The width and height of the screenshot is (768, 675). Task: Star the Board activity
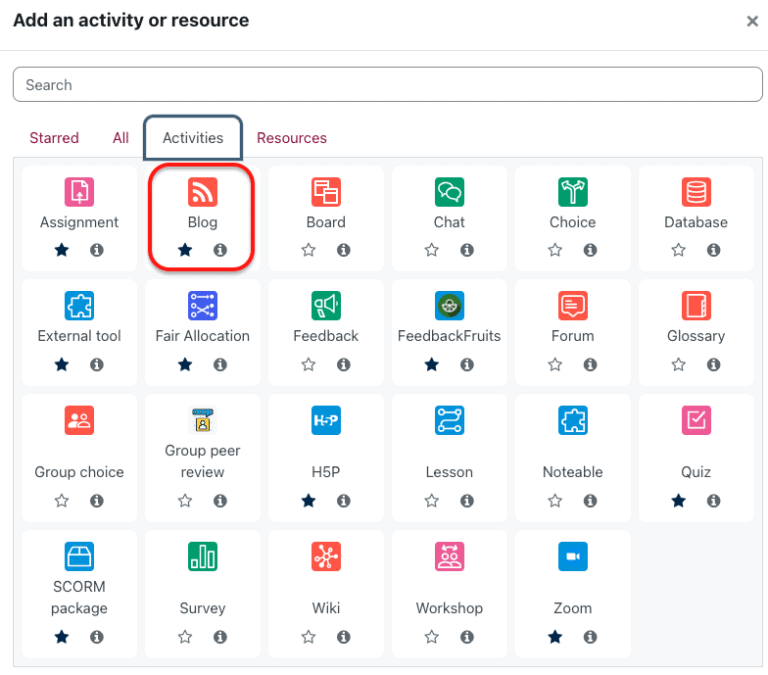[x=309, y=250]
